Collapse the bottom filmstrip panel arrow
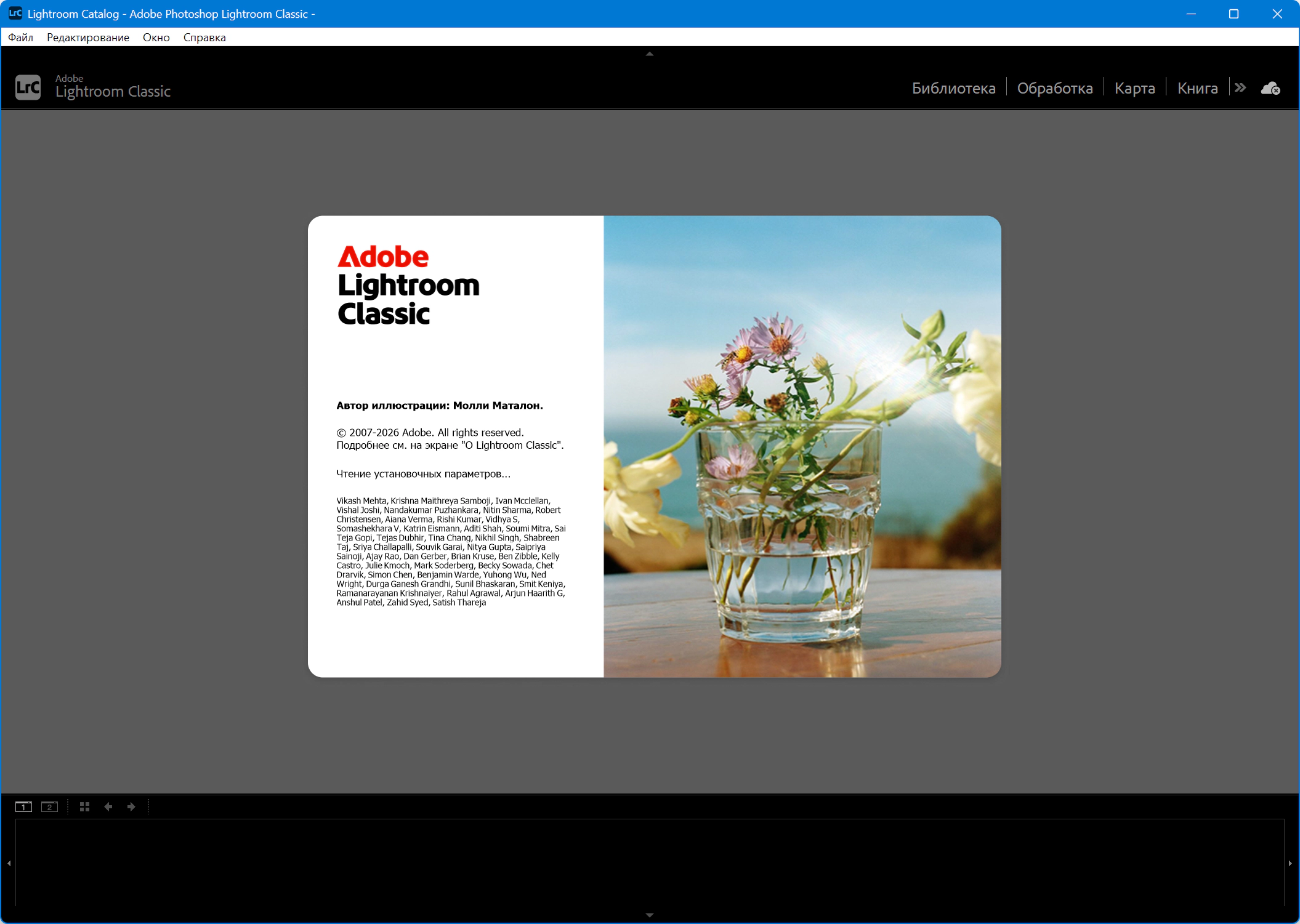This screenshot has height=924, width=1300. pyautogui.click(x=649, y=915)
